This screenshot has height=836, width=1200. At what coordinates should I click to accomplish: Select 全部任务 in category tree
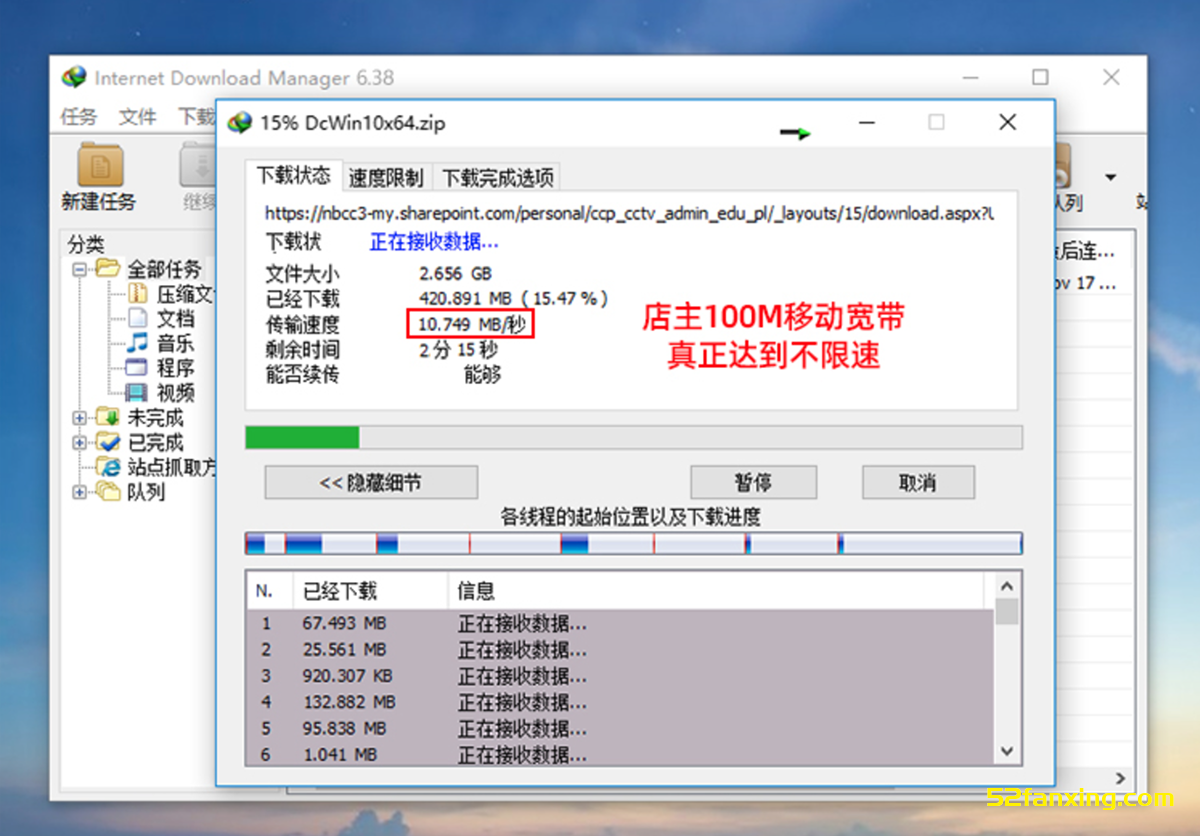click(x=164, y=269)
